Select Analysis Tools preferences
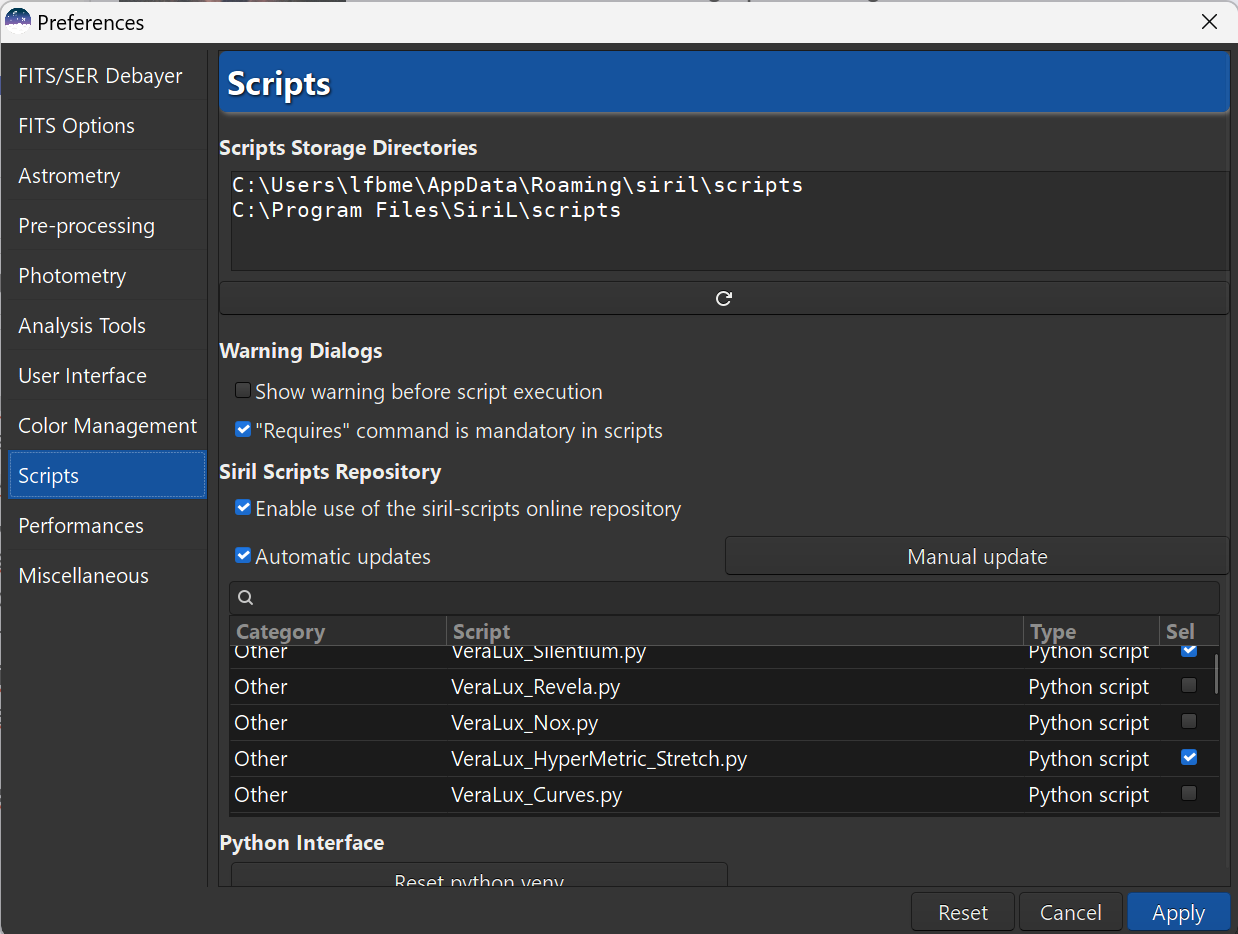1238x934 pixels. (106, 326)
